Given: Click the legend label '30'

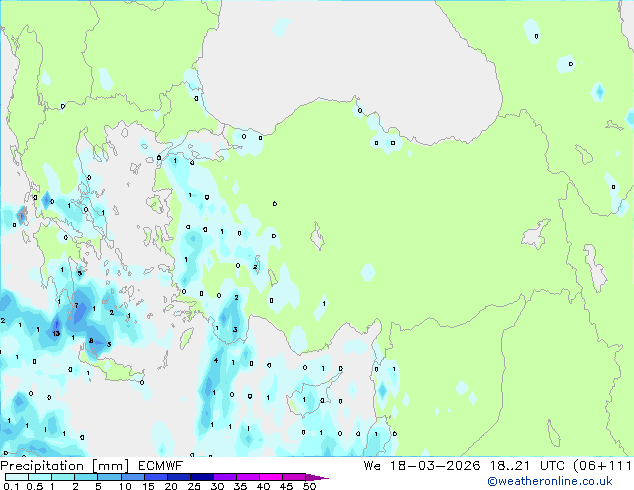Looking at the screenshot, I should tap(217, 486).
